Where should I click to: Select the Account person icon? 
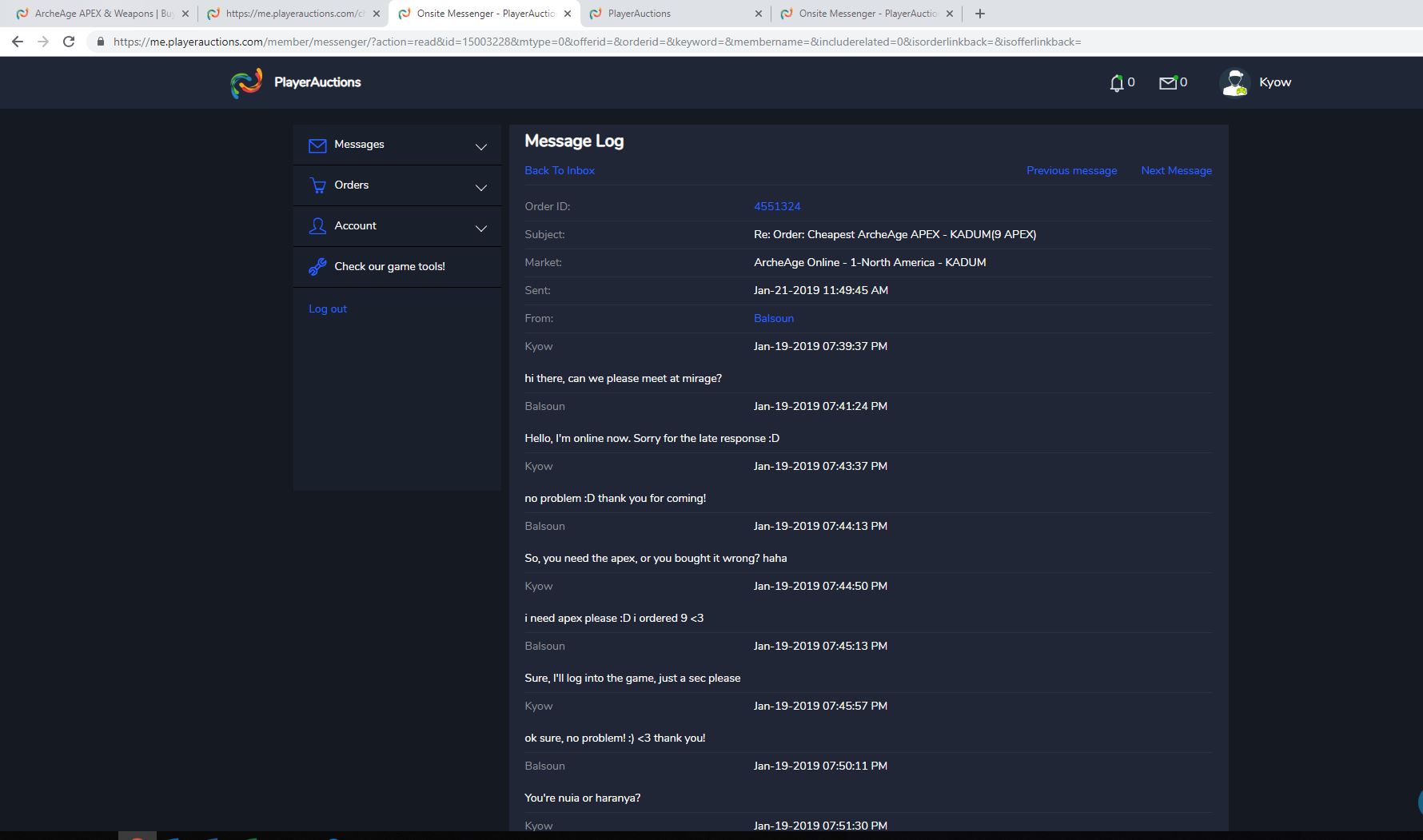click(317, 225)
